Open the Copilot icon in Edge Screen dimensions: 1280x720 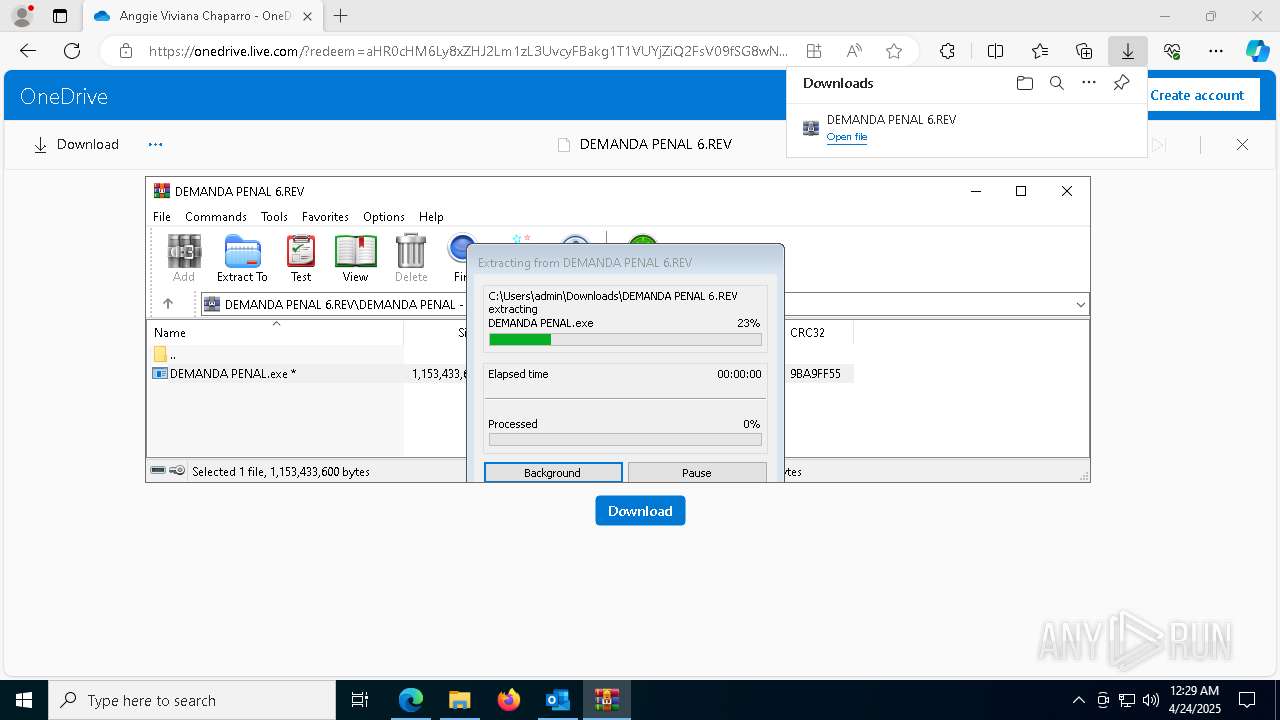coord(1257,51)
